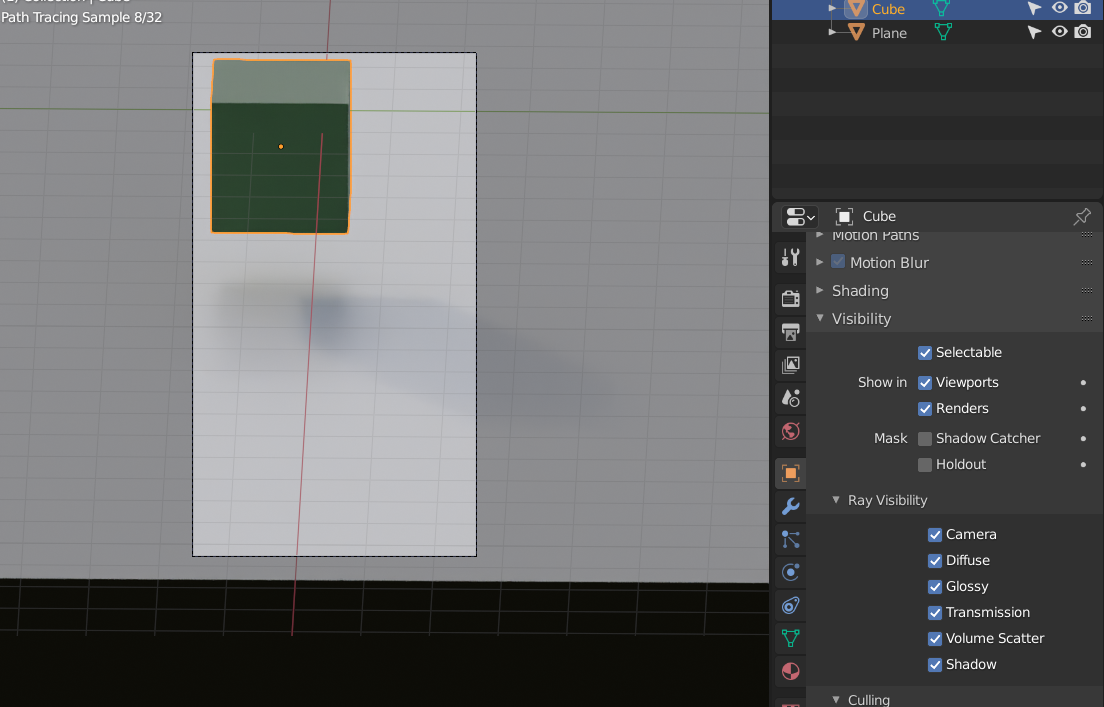Disable Diffuse ray visibility

934,561
